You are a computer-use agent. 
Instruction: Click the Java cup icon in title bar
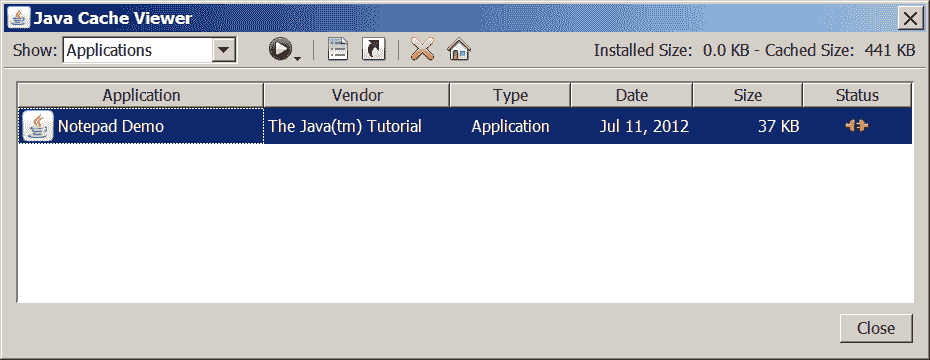point(20,18)
